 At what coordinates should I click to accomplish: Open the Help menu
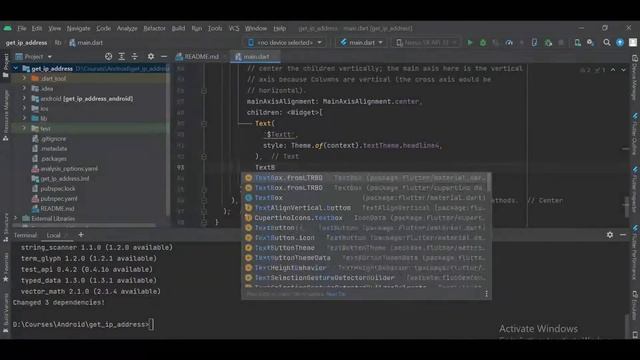pos(280,28)
